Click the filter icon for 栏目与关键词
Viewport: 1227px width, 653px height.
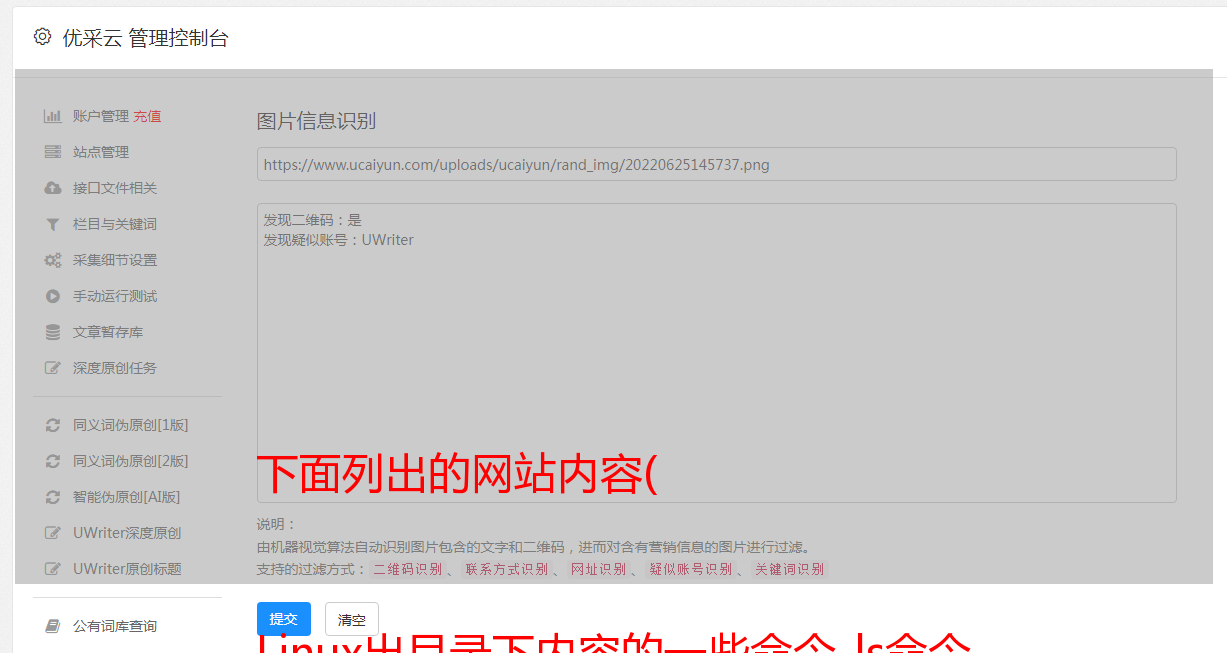[53, 224]
